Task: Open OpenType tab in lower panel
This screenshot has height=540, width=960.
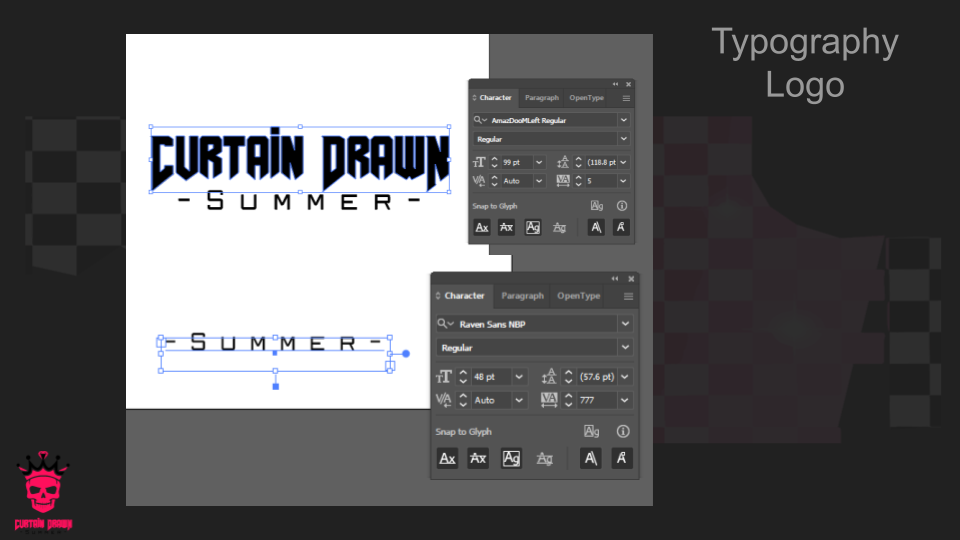Action: coord(578,296)
